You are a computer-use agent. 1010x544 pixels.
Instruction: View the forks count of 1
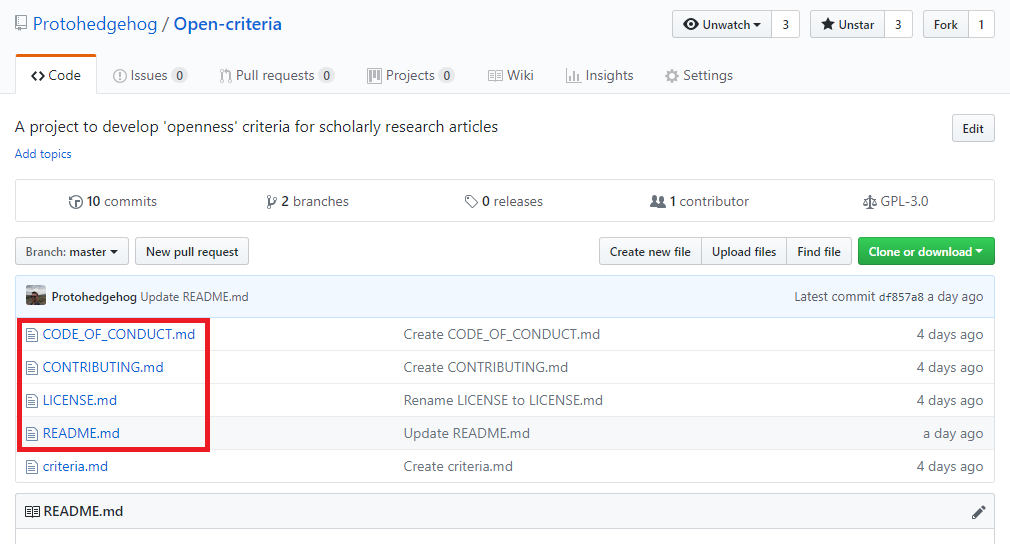click(x=981, y=24)
